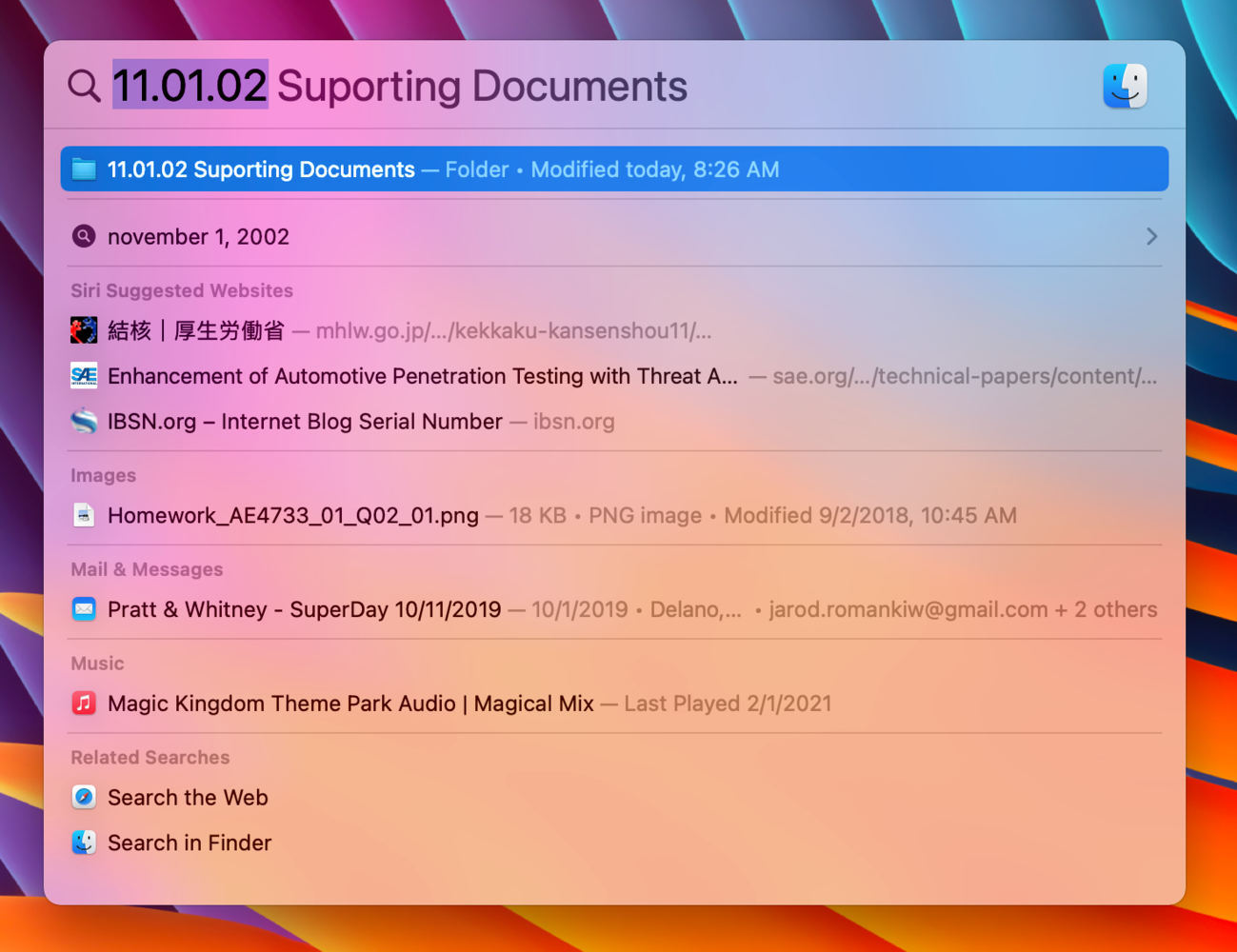Expand the november 1, 2002 suggestion chevron
This screenshot has width=1237, height=952.
(1151, 236)
